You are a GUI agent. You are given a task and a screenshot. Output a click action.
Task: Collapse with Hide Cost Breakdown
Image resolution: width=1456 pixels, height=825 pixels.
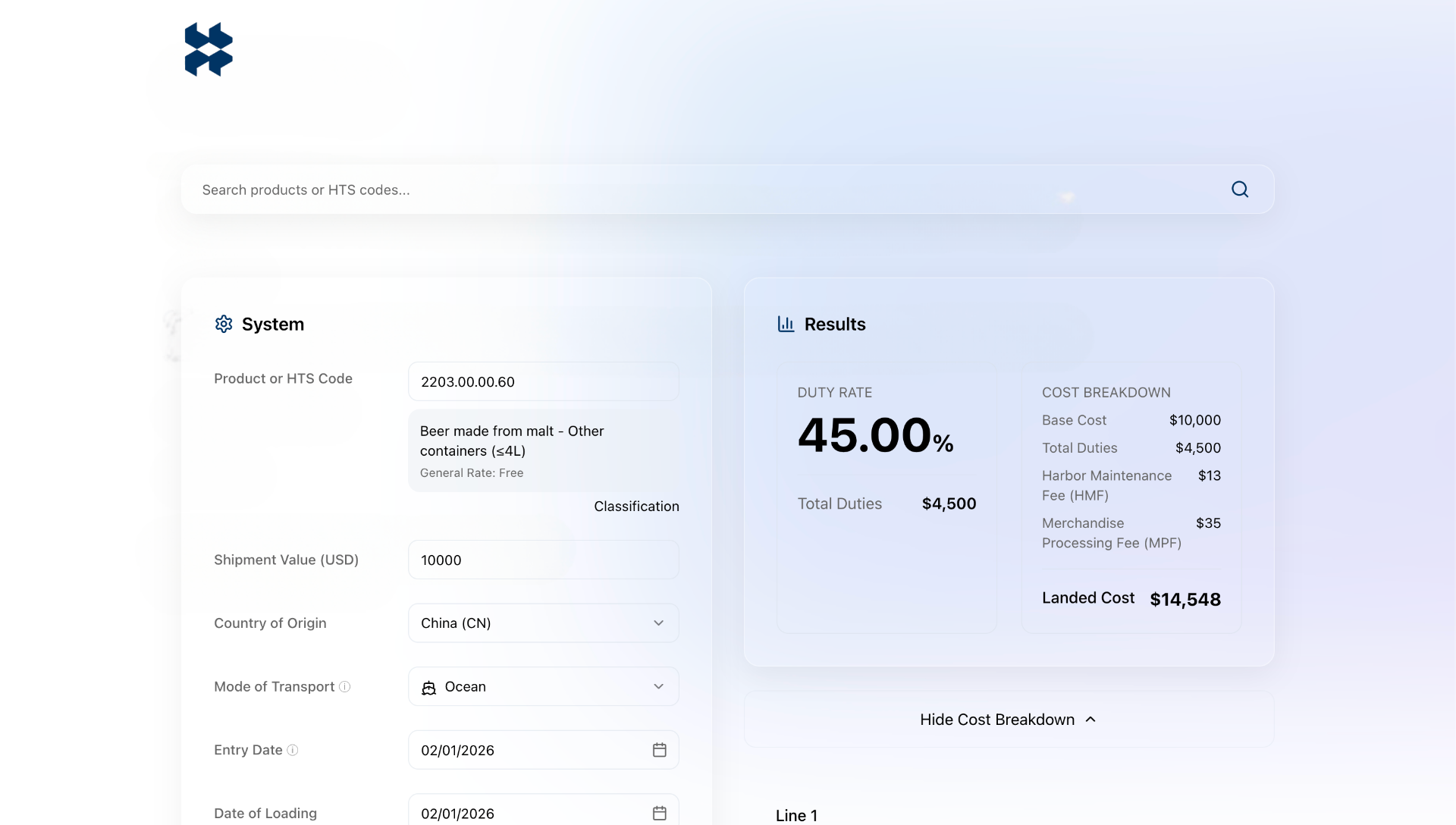(1008, 720)
